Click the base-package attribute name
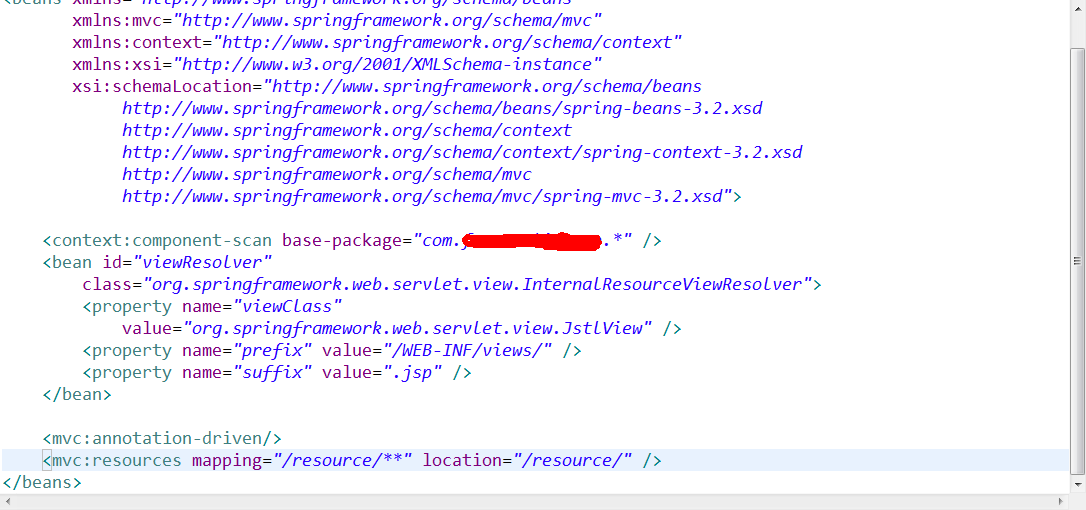 pyautogui.click(x=343, y=241)
